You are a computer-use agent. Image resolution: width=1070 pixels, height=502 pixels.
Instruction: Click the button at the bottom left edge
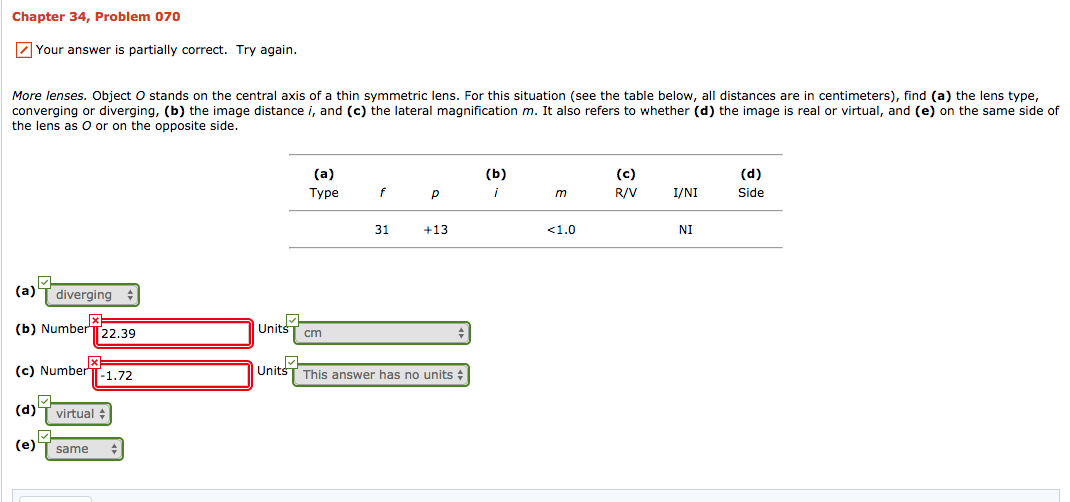(55, 499)
